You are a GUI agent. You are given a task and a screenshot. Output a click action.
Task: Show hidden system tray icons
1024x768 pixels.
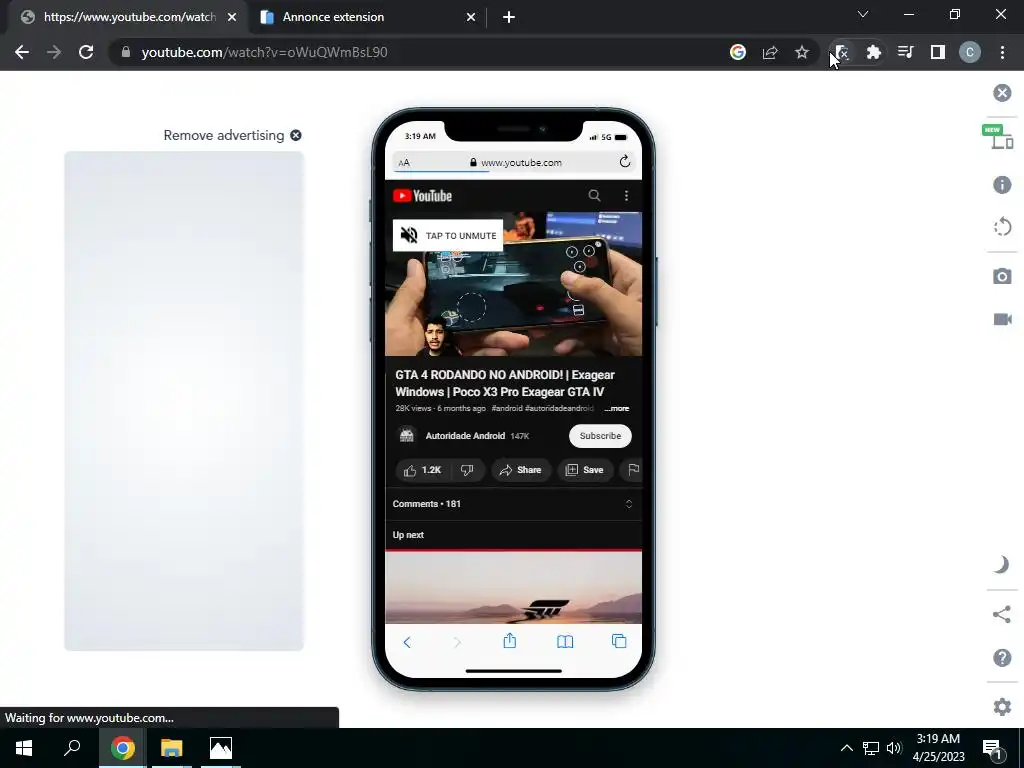click(x=846, y=748)
